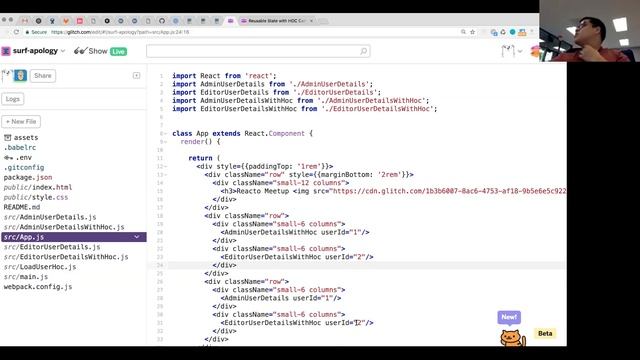
Task: Open the .babelrc file
Action: (x=20, y=147)
